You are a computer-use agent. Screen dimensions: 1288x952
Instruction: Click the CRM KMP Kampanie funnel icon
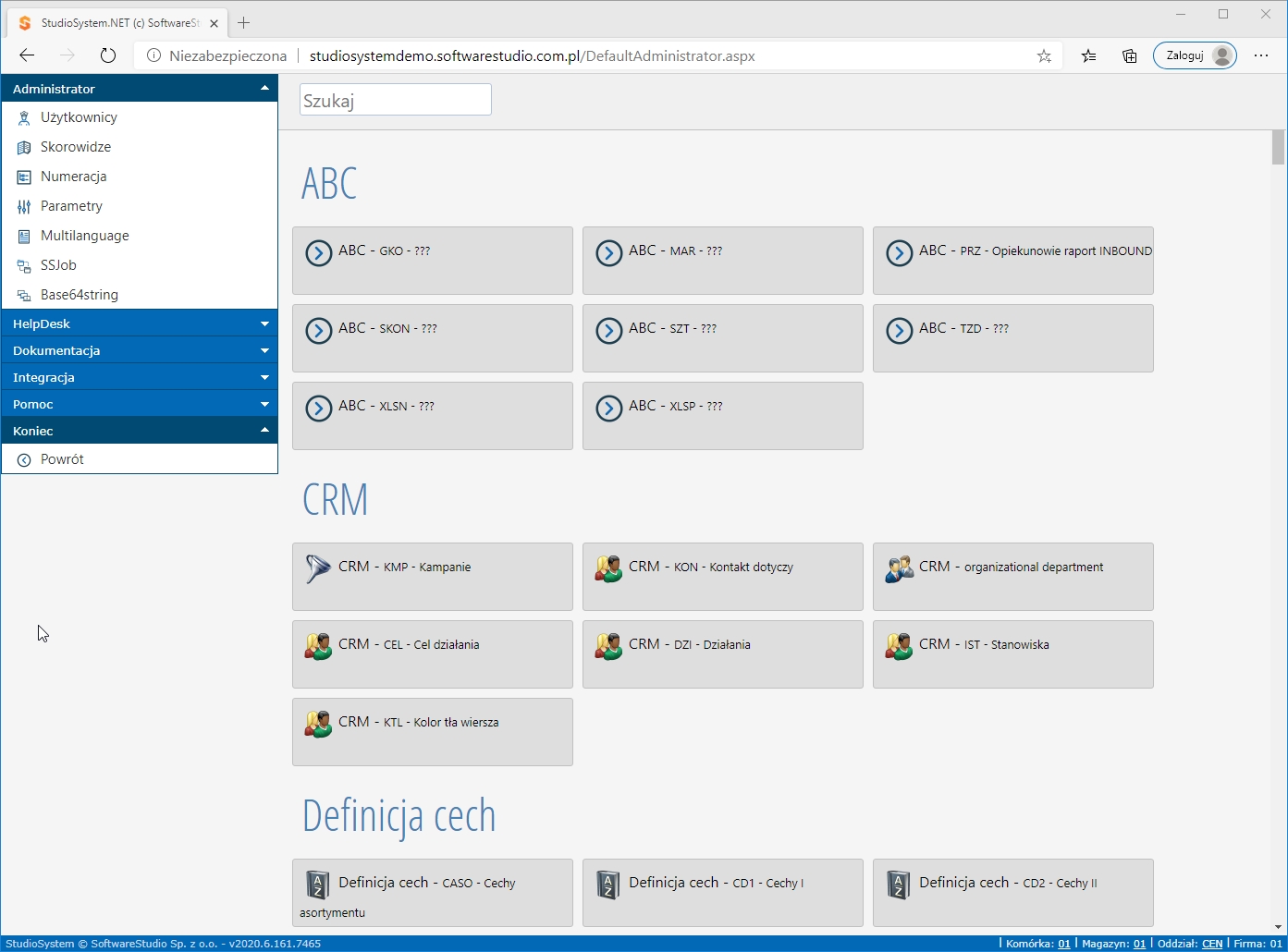318,568
